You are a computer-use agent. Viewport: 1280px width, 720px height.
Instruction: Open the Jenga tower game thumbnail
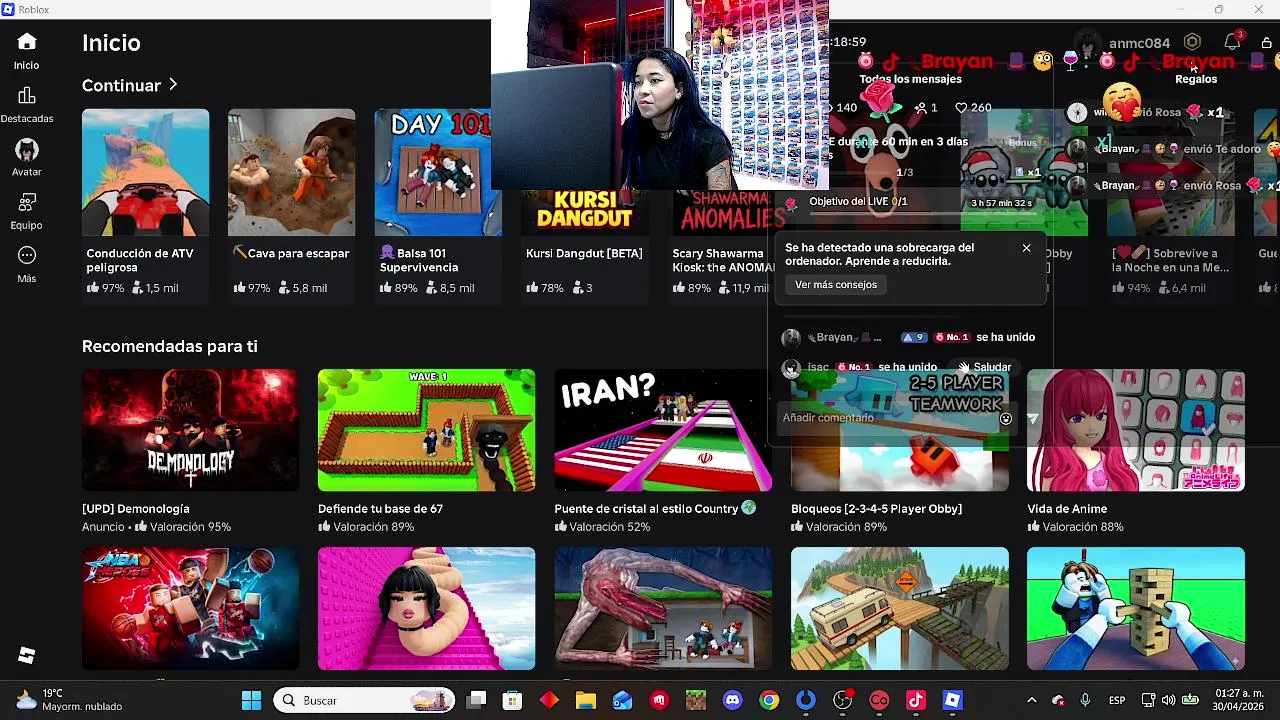1136,608
